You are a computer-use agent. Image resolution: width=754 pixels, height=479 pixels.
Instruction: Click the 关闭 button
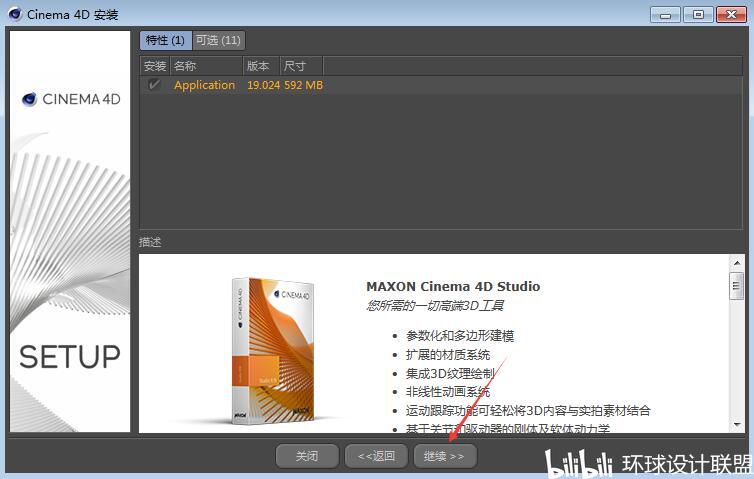coord(307,456)
